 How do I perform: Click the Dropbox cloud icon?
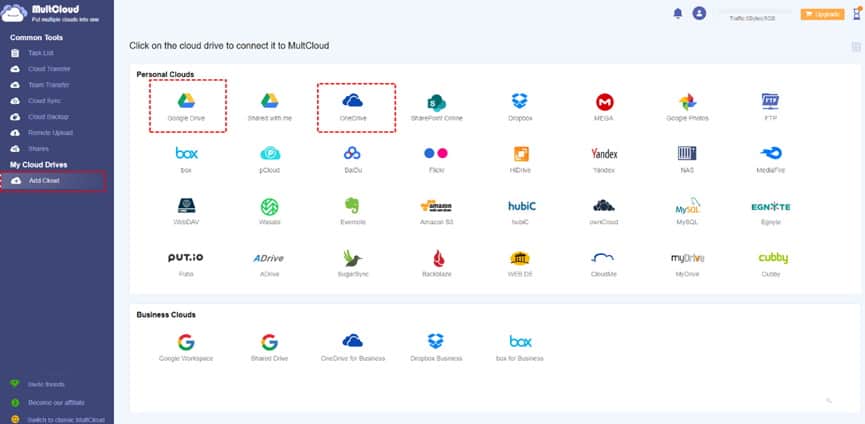click(x=520, y=107)
